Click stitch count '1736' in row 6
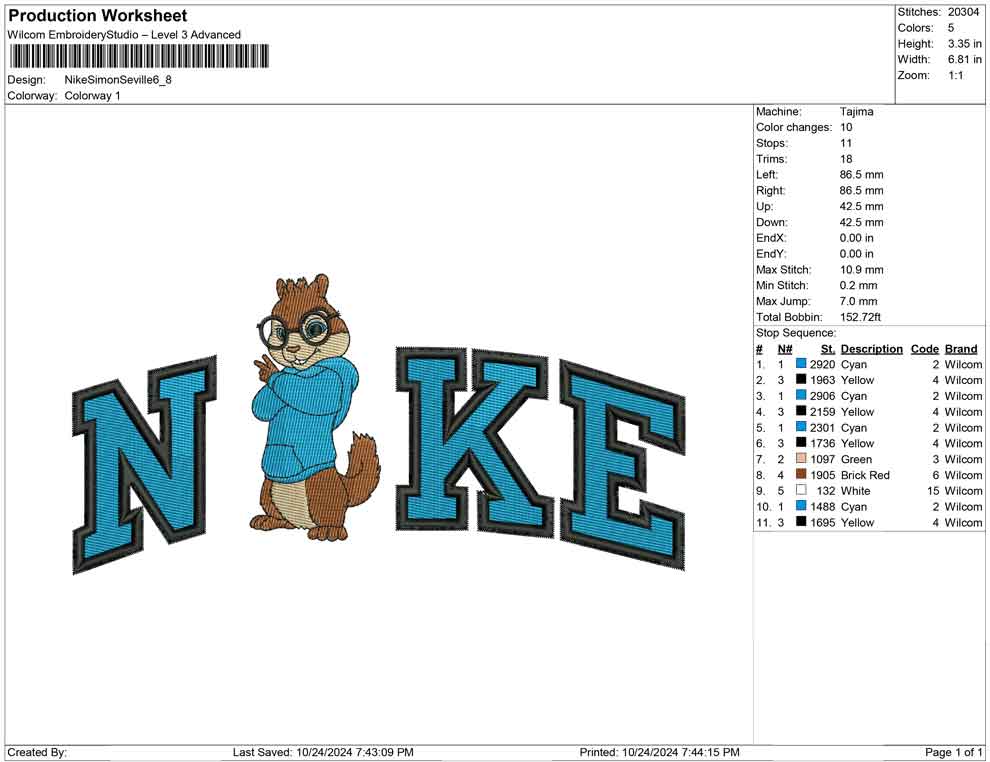The image size is (990, 762). click(x=823, y=443)
